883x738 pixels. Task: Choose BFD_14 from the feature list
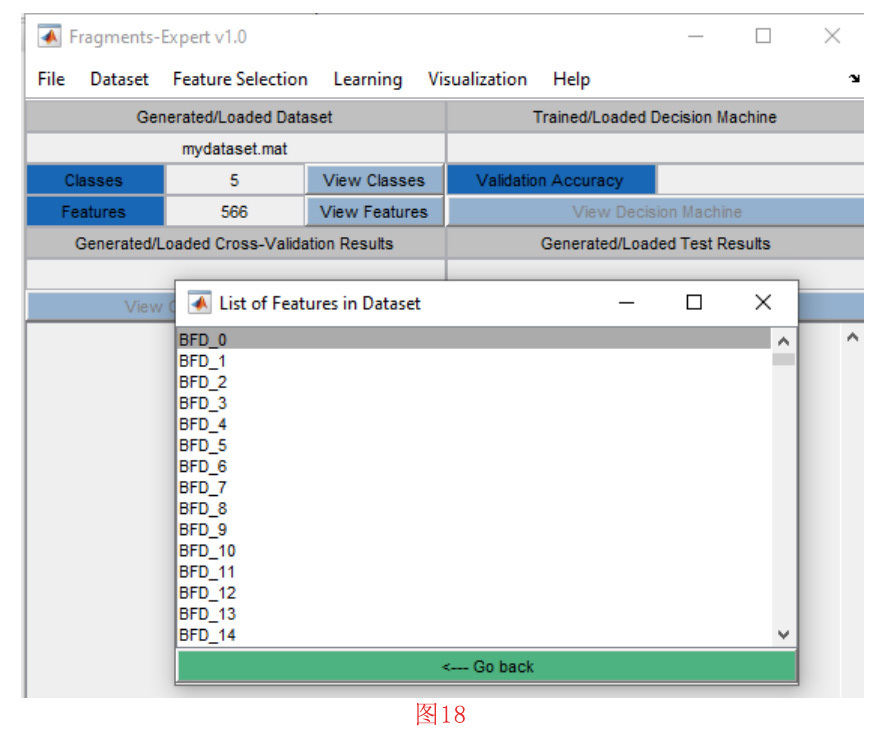[207, 635]
